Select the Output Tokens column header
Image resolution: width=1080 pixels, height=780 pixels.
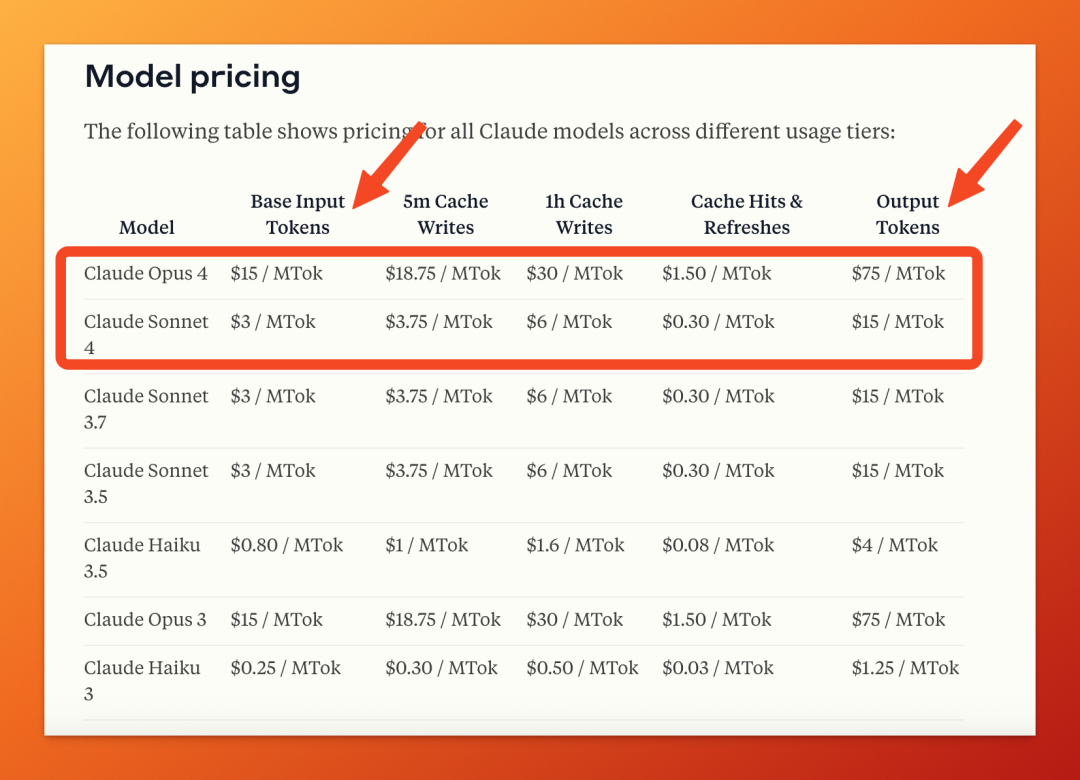tap(907, 214)
